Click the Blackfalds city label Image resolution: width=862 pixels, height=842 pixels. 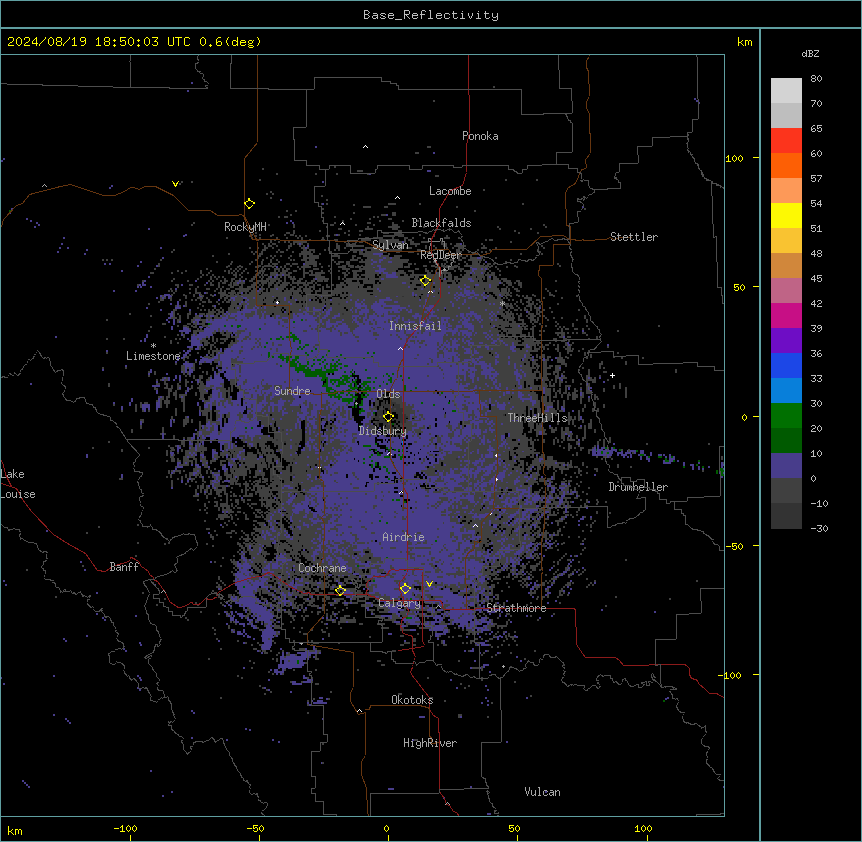click(x=441, y=223)
